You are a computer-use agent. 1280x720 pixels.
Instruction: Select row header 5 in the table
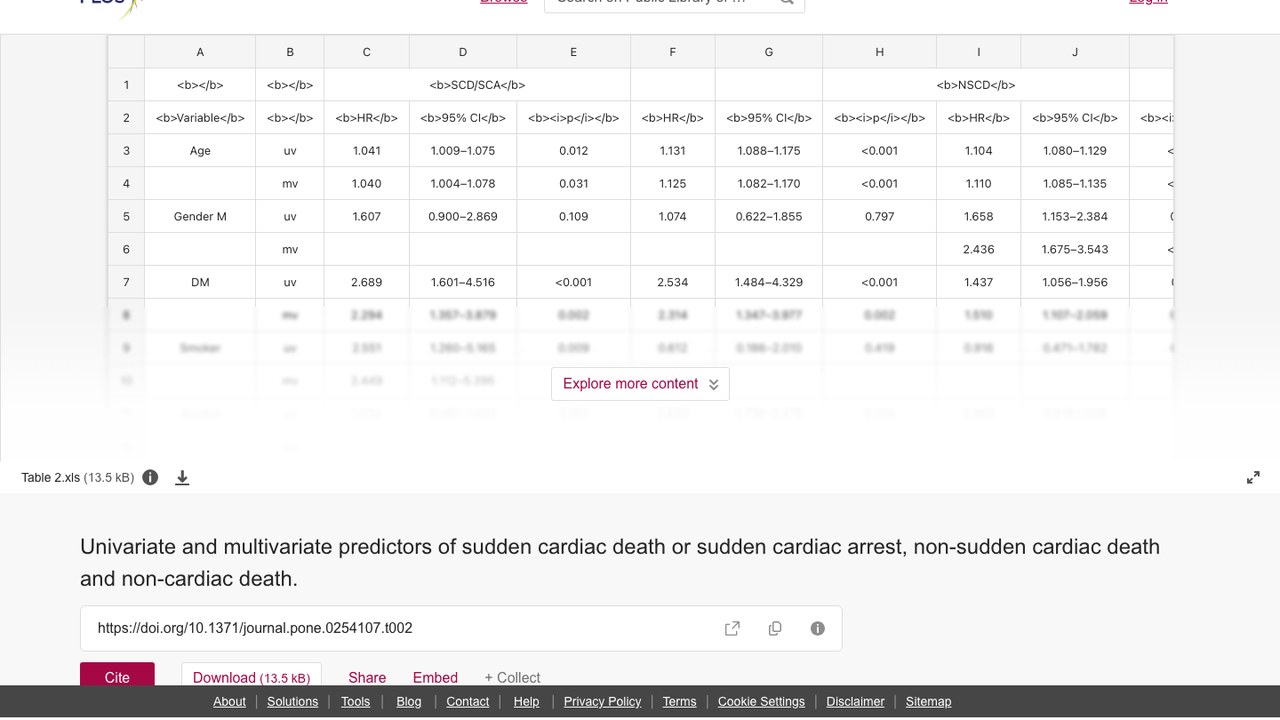point(126,216)
